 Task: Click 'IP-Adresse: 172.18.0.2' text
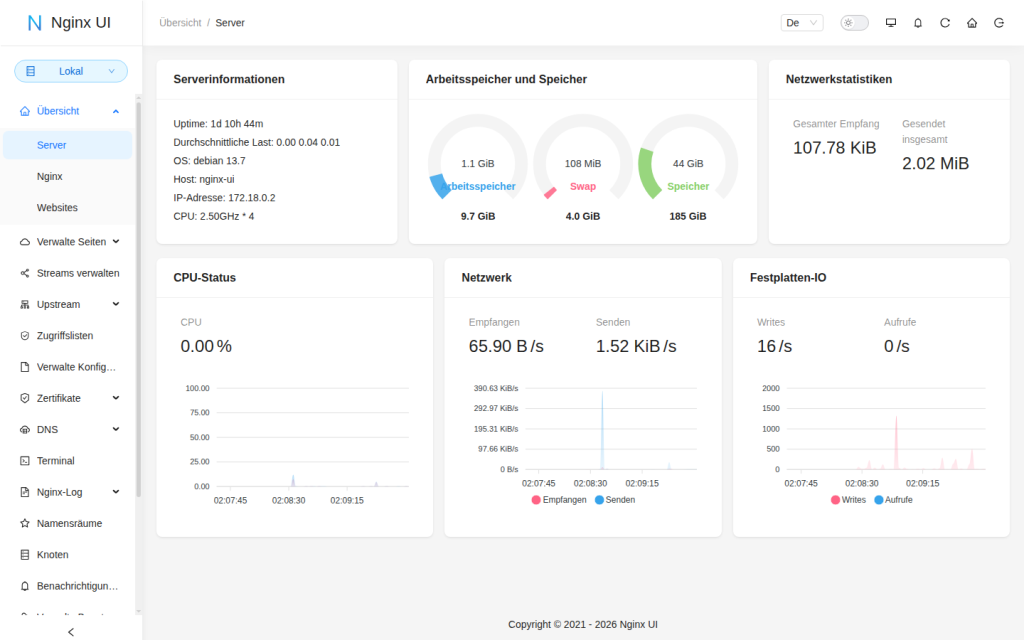point(224,198)
